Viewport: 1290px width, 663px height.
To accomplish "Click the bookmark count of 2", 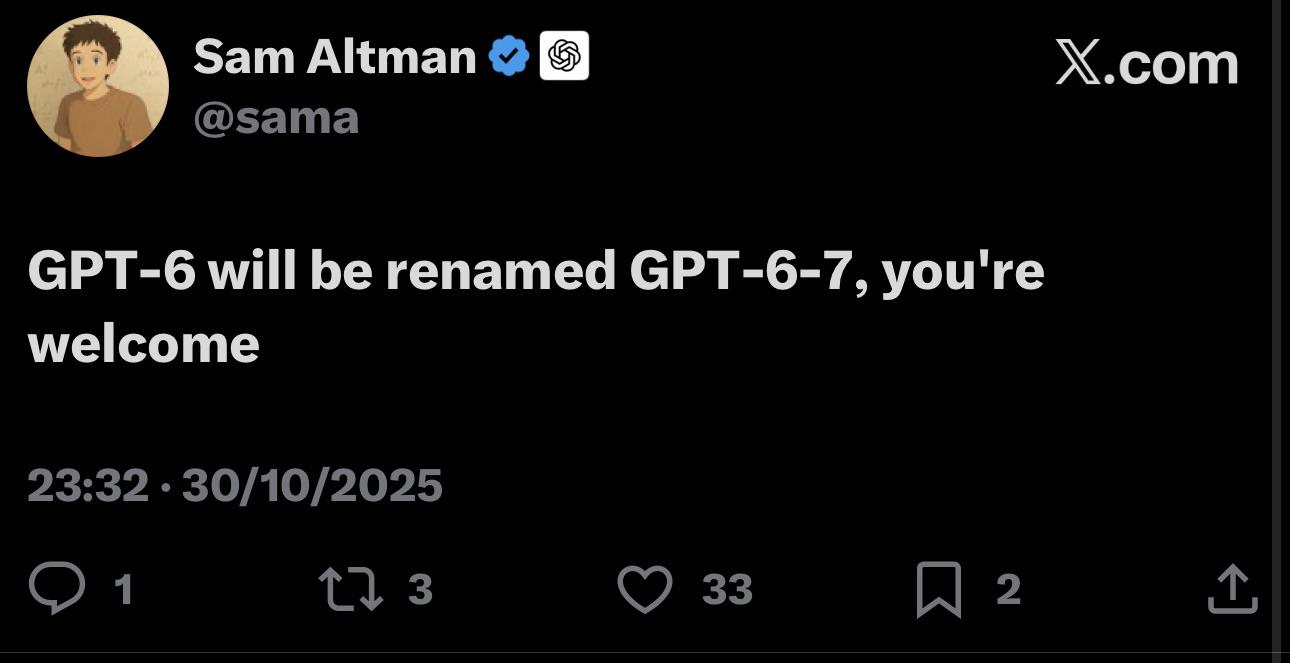I will pyautogui.click(x=1008, y=589).
